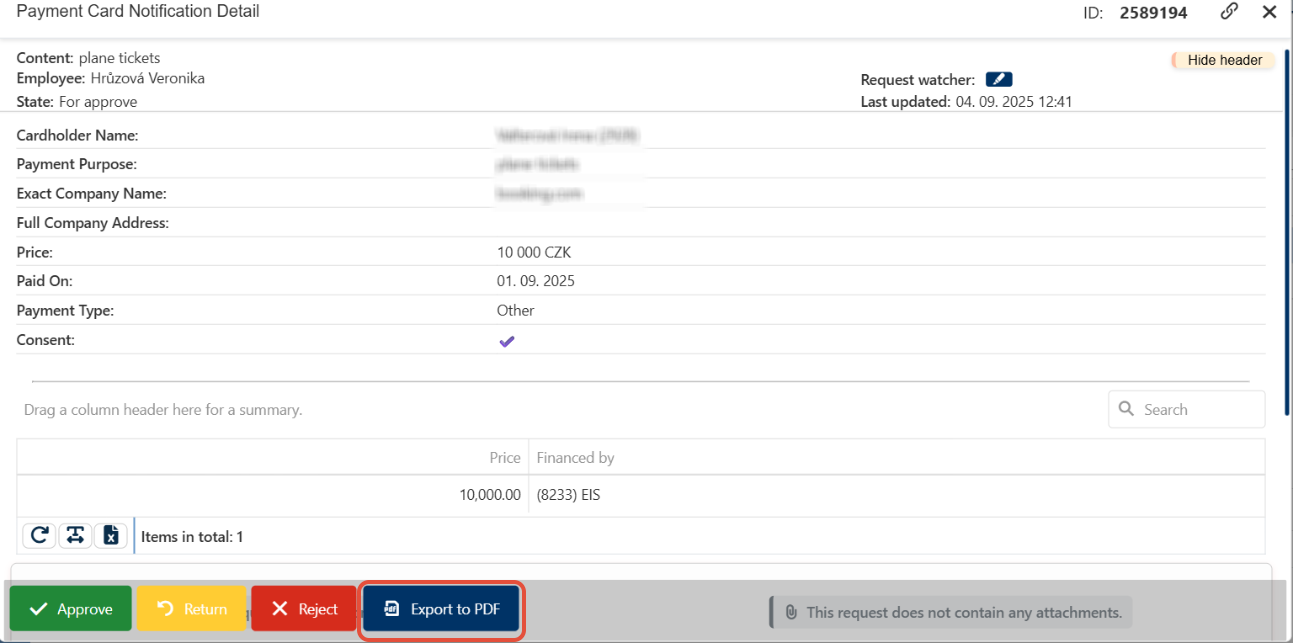Approve the payment card request

tap(71, 609)
